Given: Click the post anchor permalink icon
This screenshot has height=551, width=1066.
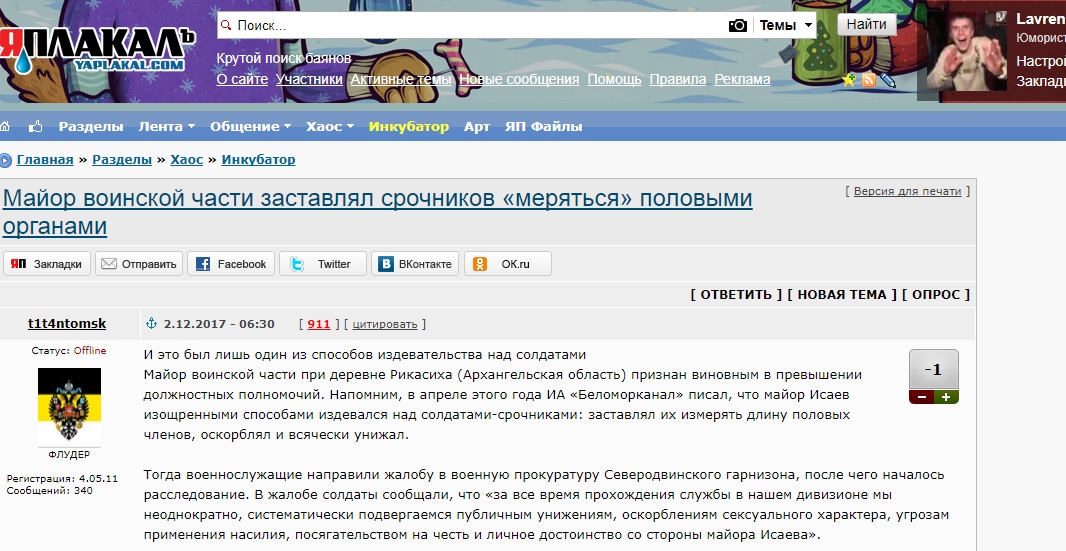Looking at the screenshot, I should tap(152, 324).
